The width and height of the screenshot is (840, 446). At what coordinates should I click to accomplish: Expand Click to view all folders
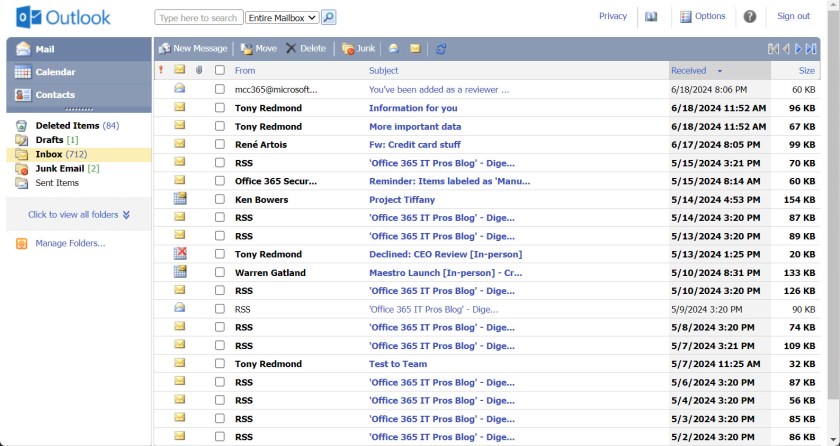click(79, 215)
